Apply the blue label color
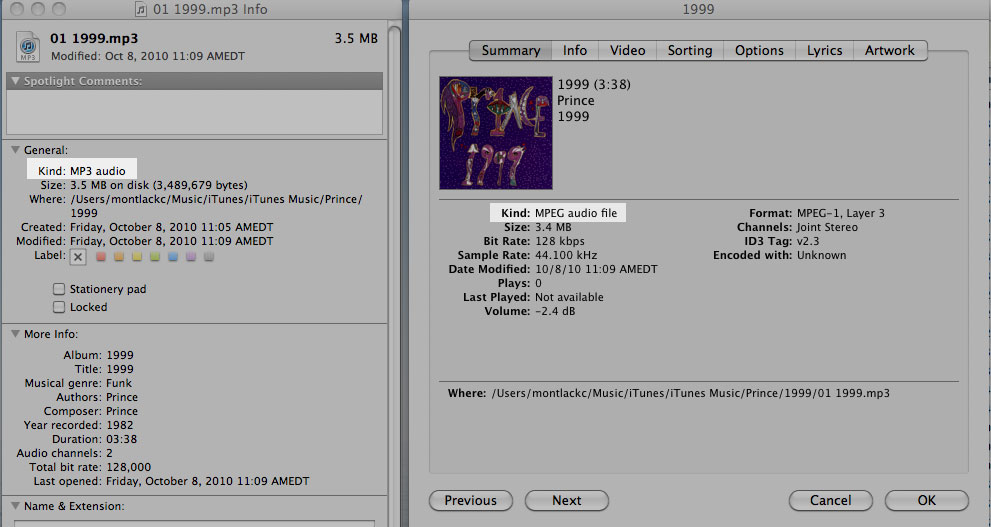Image resolution: width=991 pixels, height=527 pixels. (173, 257)
